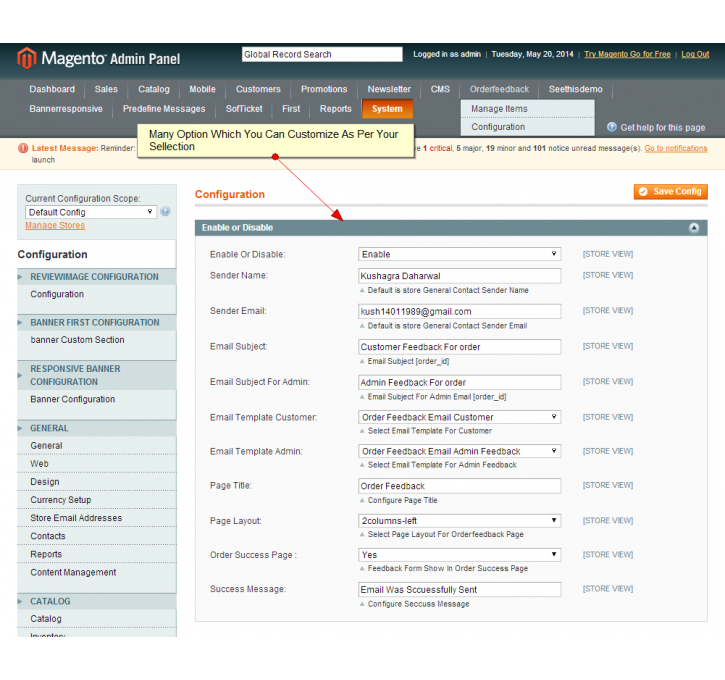Screen dimensions: 725x680
Task: Click the Save Config button
Action: [x=670, y=191]
